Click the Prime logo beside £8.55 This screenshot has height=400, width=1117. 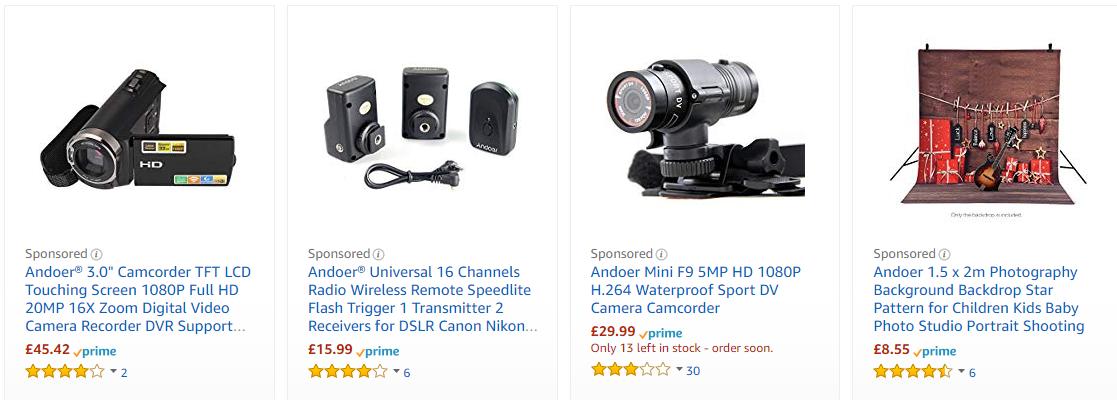pyautogui.click(x=935, y=351)
